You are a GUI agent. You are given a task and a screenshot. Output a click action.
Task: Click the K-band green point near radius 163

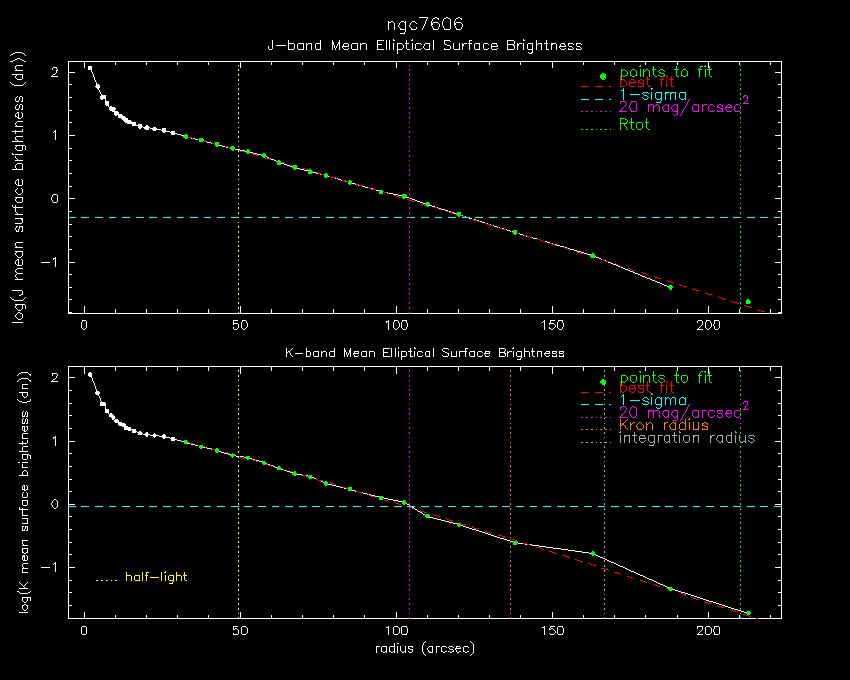pyautogui.click(x=593, y=553)
